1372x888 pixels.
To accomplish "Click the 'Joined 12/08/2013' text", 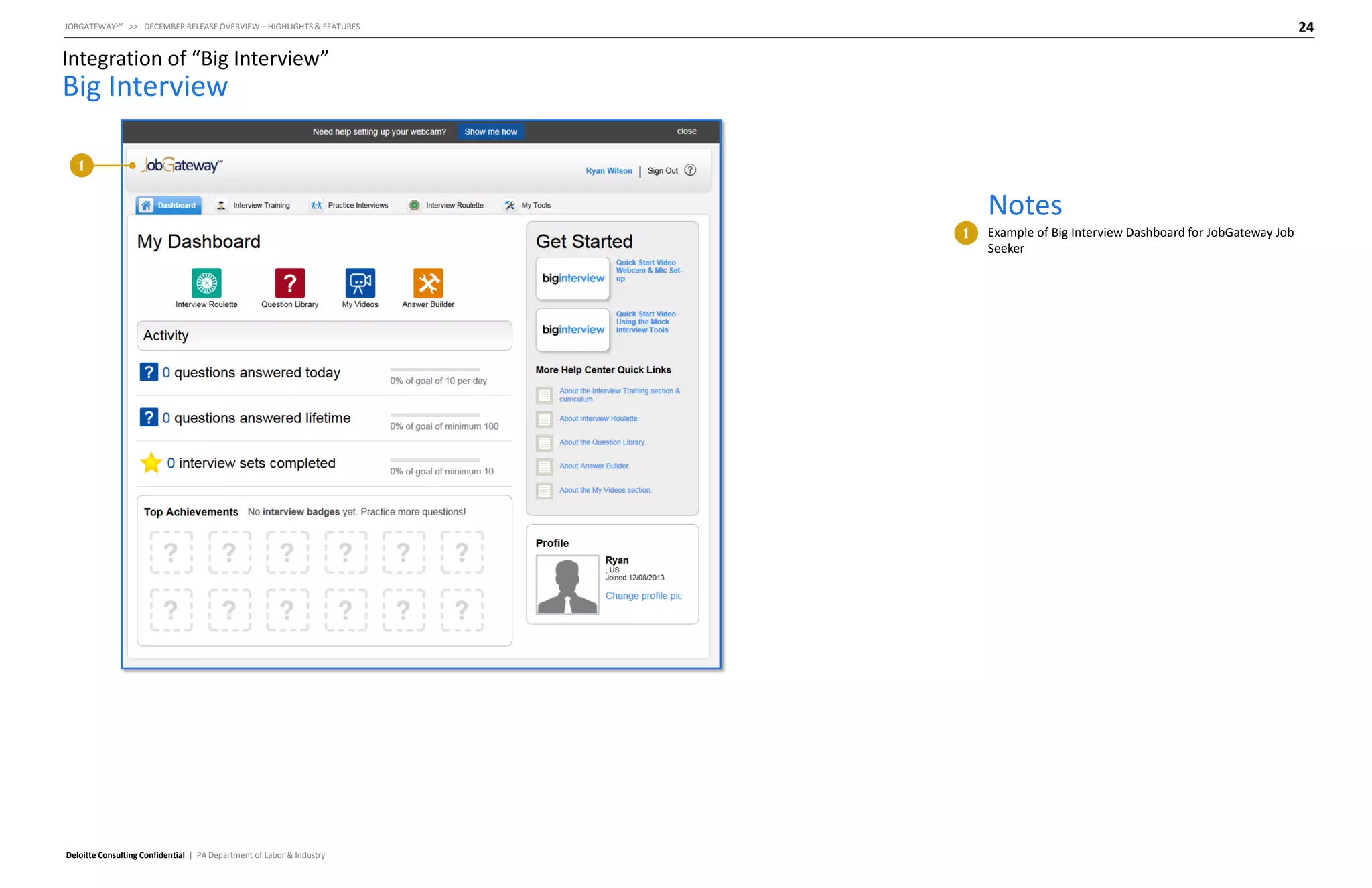I will [635, 578].
